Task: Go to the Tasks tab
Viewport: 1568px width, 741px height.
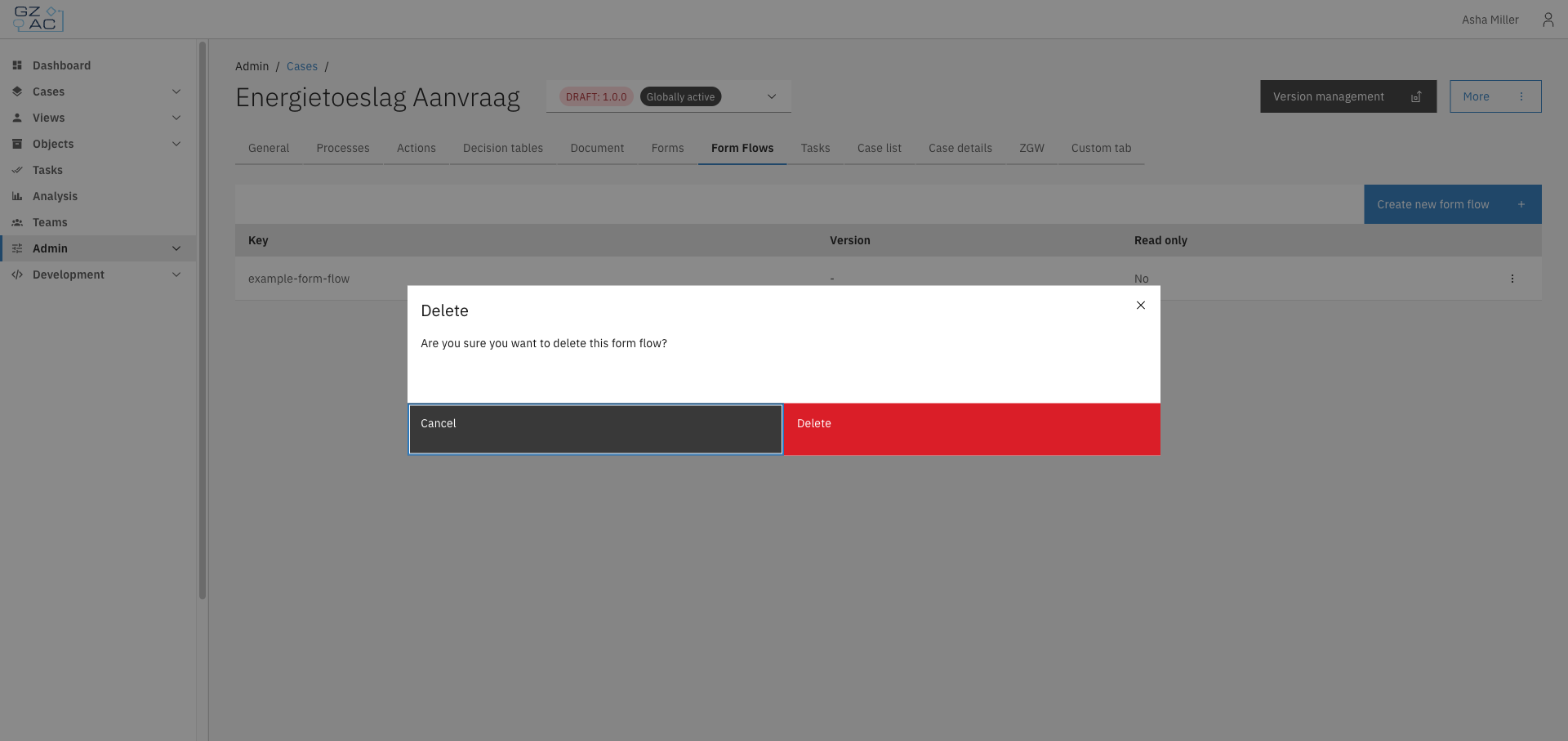Action: coord(815,148)
